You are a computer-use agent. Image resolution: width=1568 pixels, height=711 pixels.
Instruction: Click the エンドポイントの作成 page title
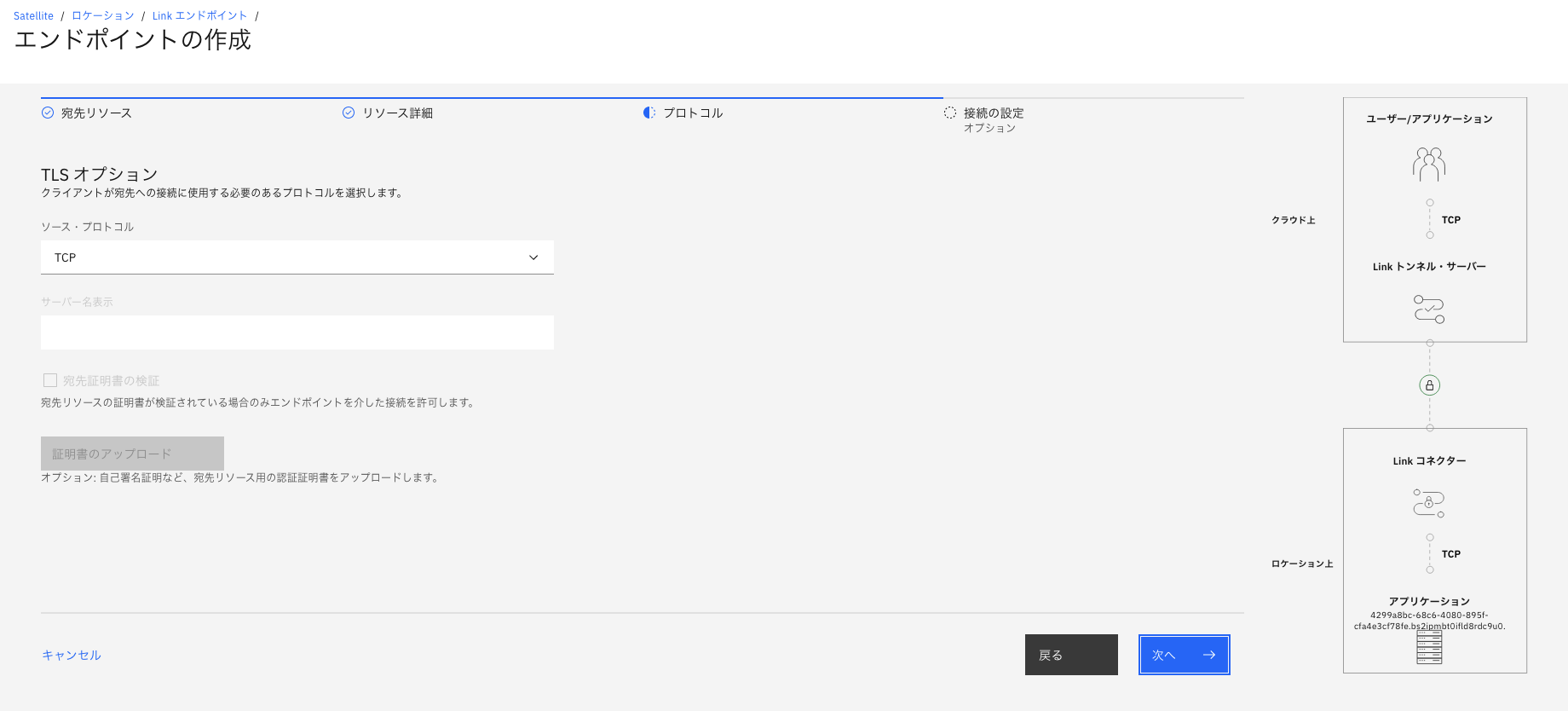pyautogui.click(x=133, y=40)
